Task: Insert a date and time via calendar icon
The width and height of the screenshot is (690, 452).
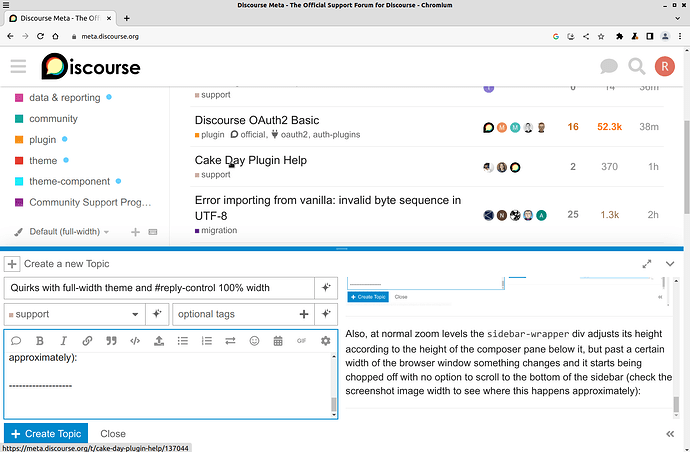Action: pos(278,341)
